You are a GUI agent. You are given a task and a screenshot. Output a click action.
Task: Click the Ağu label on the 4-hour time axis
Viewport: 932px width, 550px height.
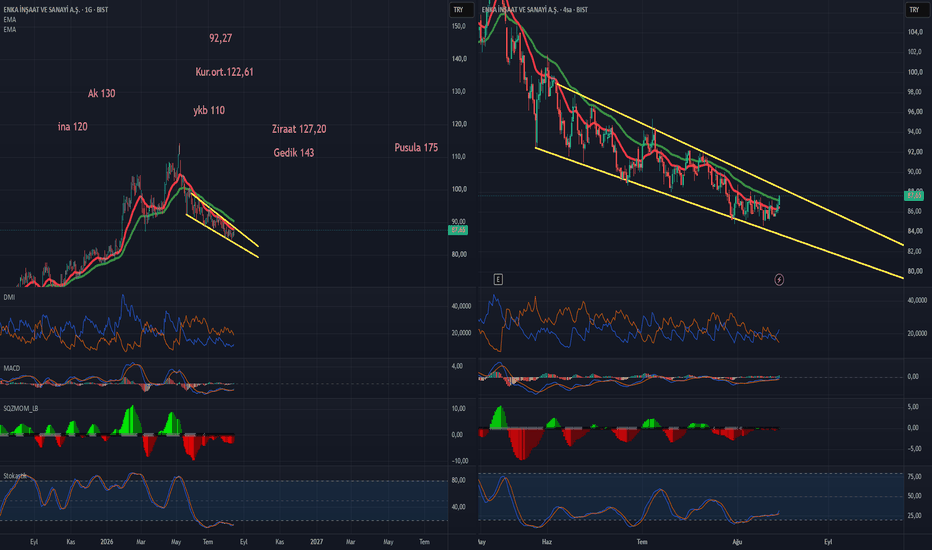coord(737,542)
